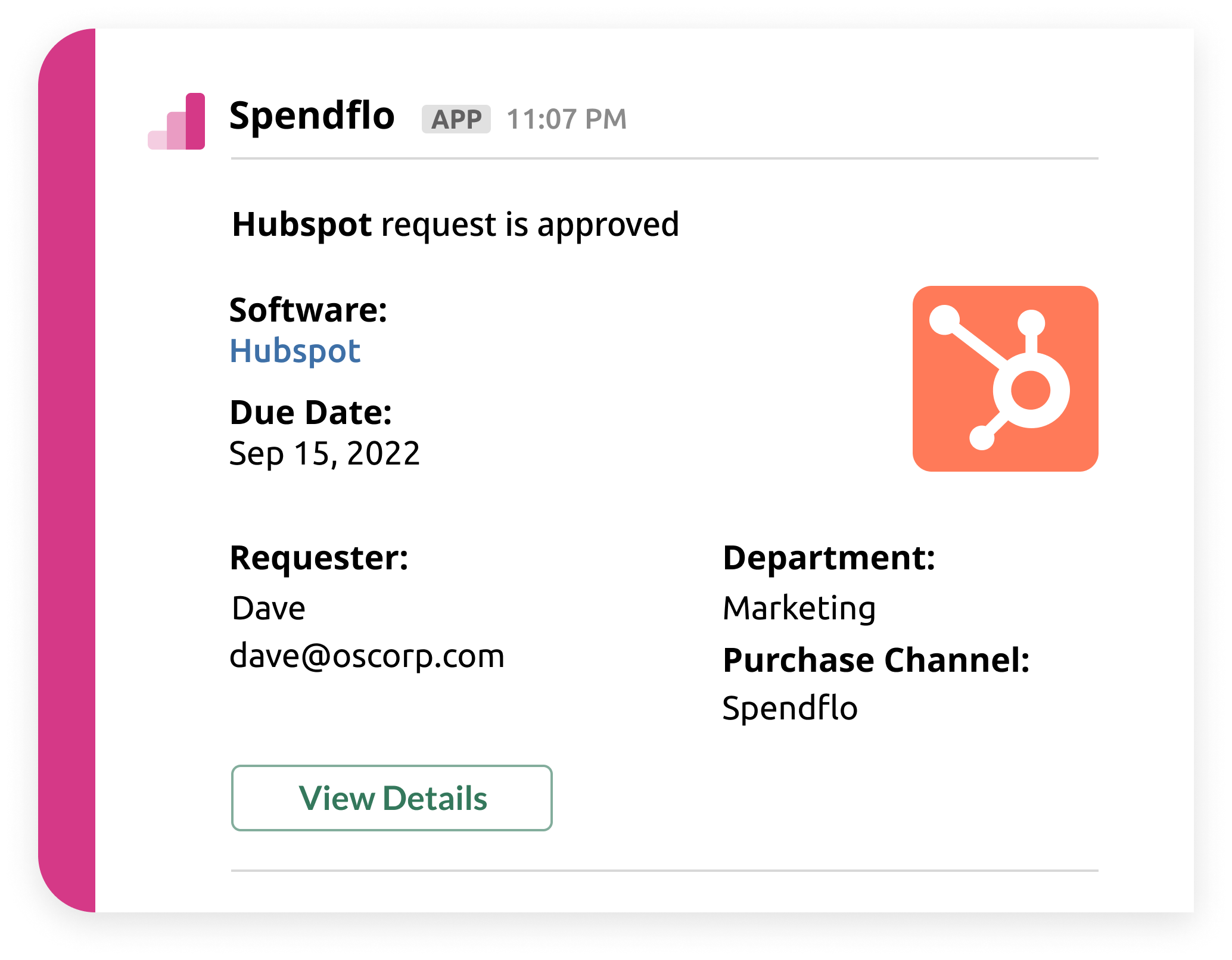Image resolution: width=1232 pixels, height=960 pixels.
Task: Select the due date Sep 15, 2022
Action: (325, 454)
